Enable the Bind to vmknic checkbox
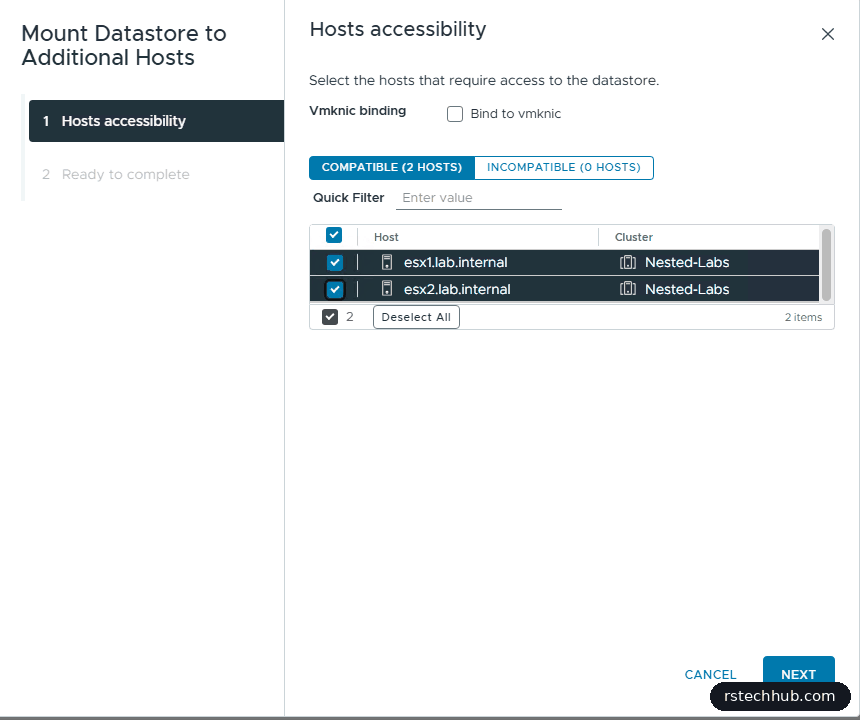The image size is (860, 720). click(455, 114)
